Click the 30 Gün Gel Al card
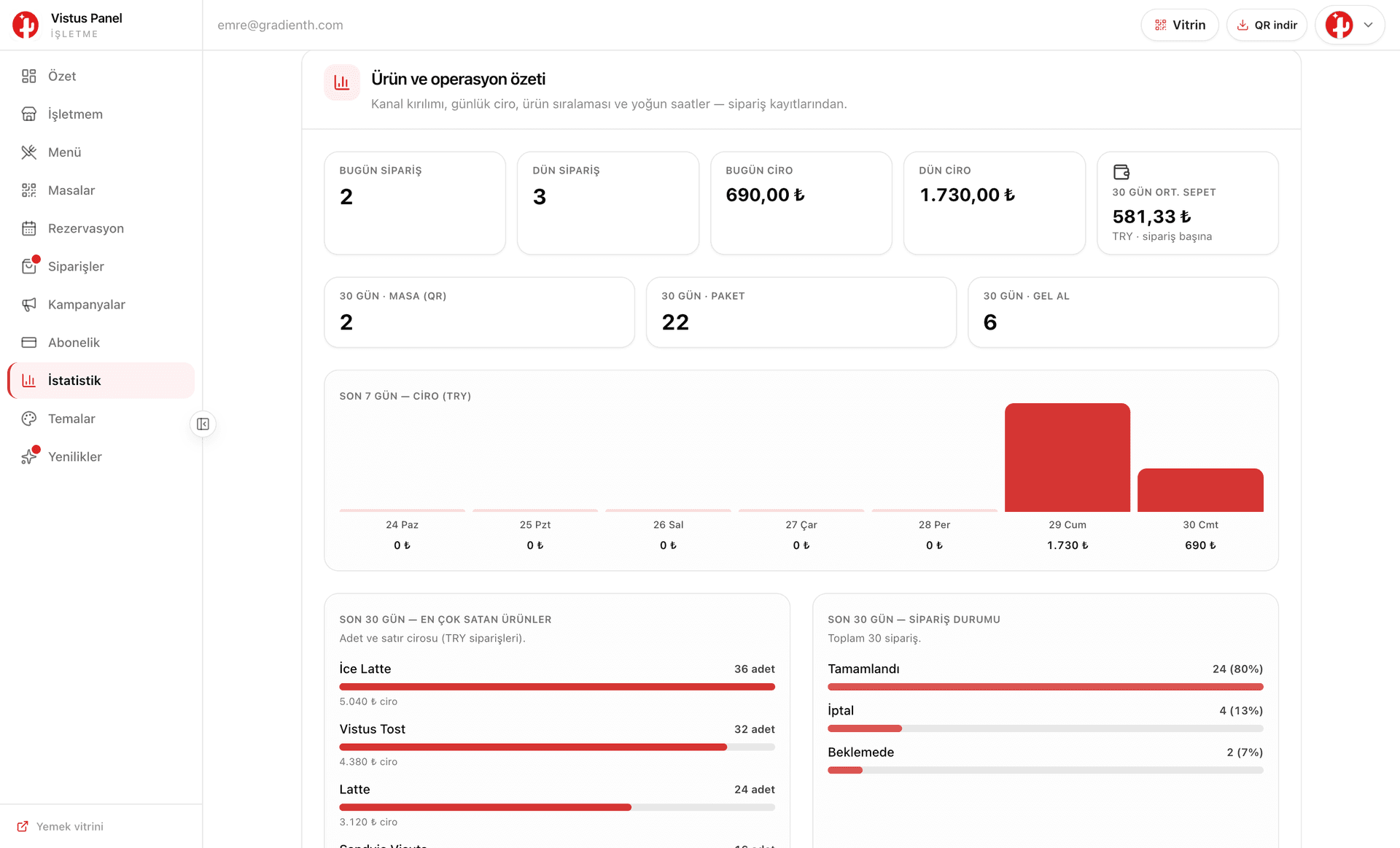The width and height of the screenshot is (1400, 848). [1123, 312]
